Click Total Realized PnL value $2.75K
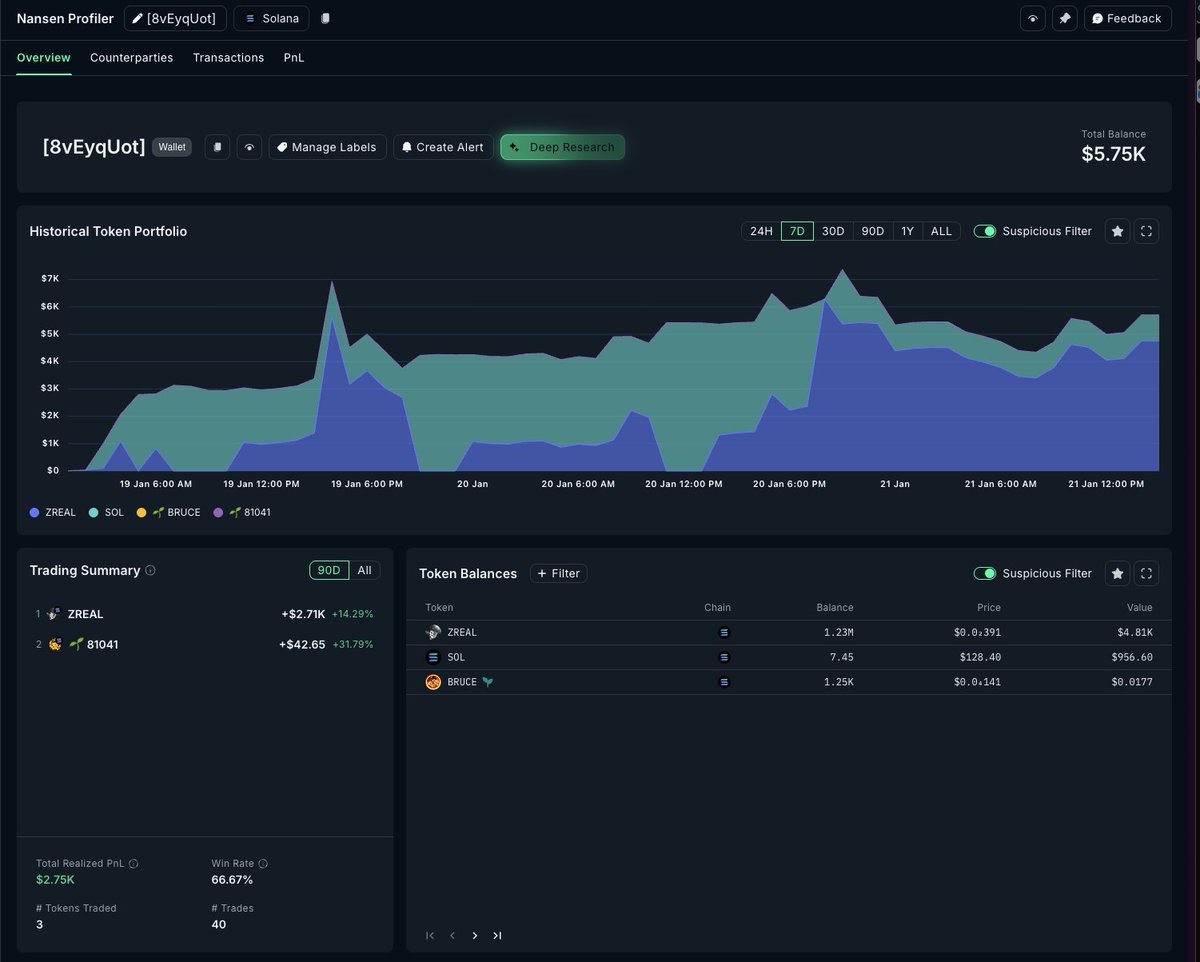Image resolution: width=1200 pixels, height=962 pixels. (x=55, y=880)
